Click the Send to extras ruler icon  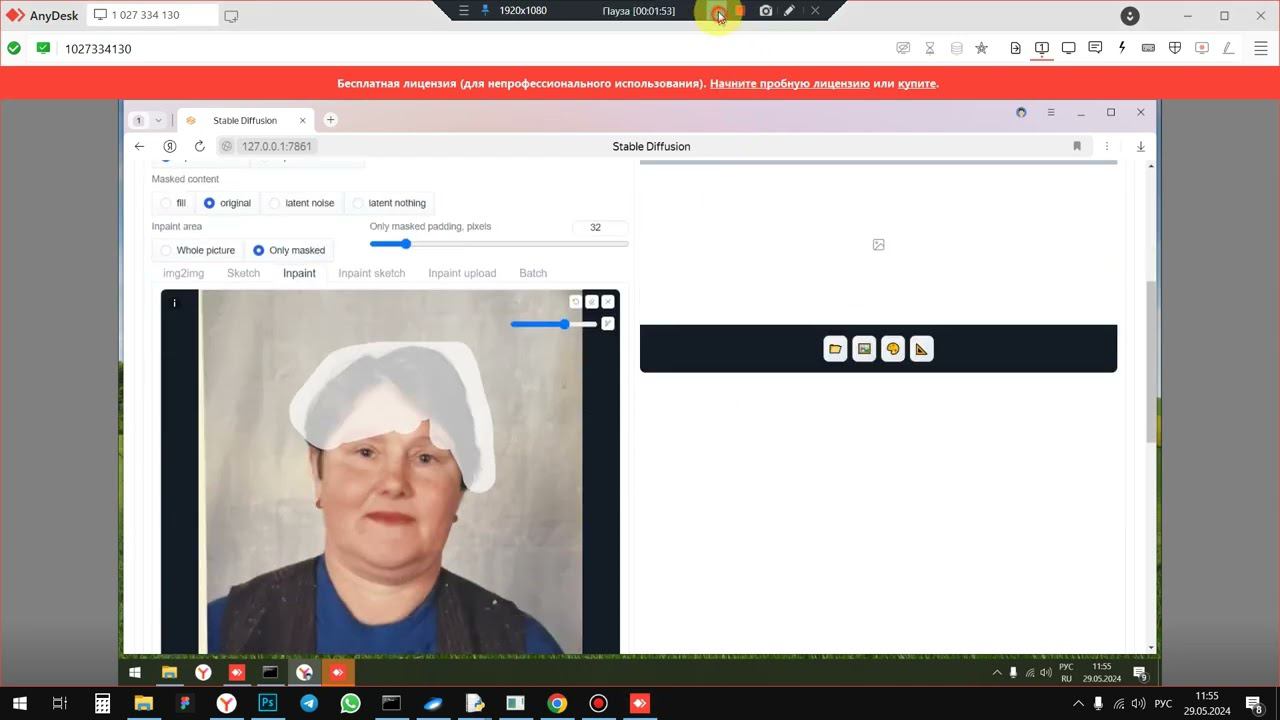(921, 349)
